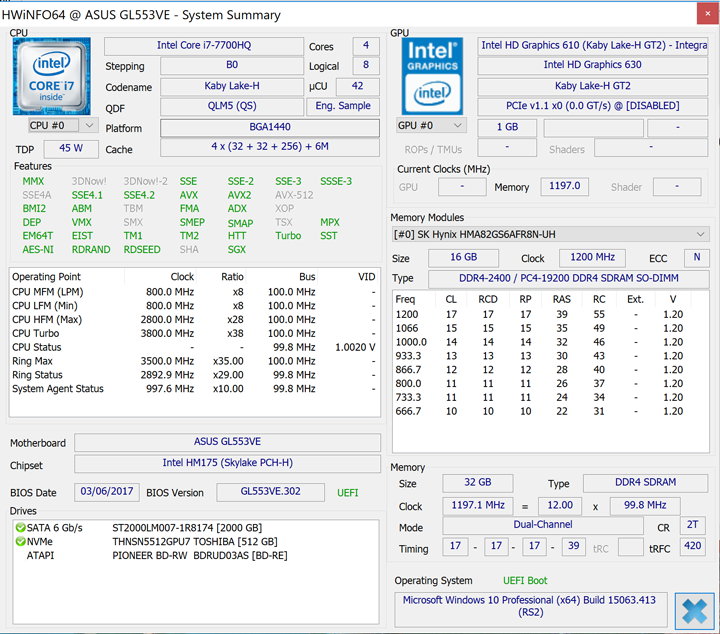
Task: Click the Intel Graphics logo
Action: [432, 75]
